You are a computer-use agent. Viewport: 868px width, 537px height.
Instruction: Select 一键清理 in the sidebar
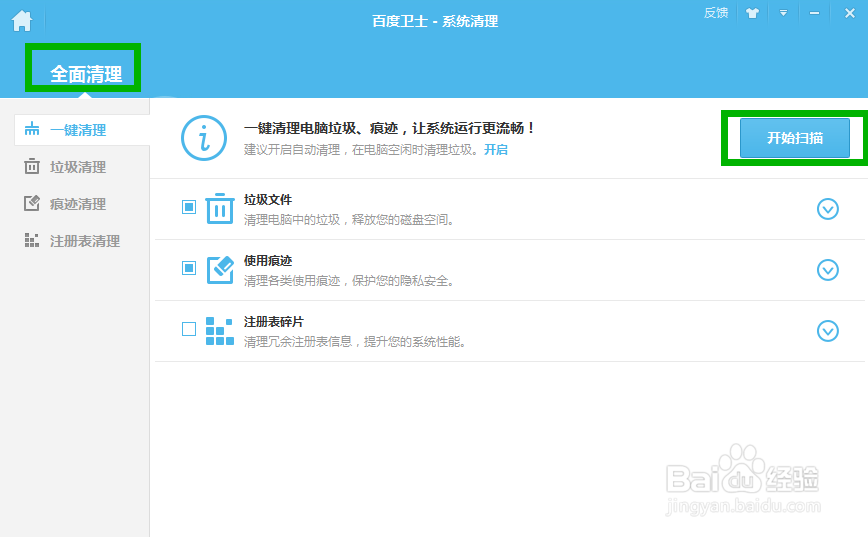(82, 130)
